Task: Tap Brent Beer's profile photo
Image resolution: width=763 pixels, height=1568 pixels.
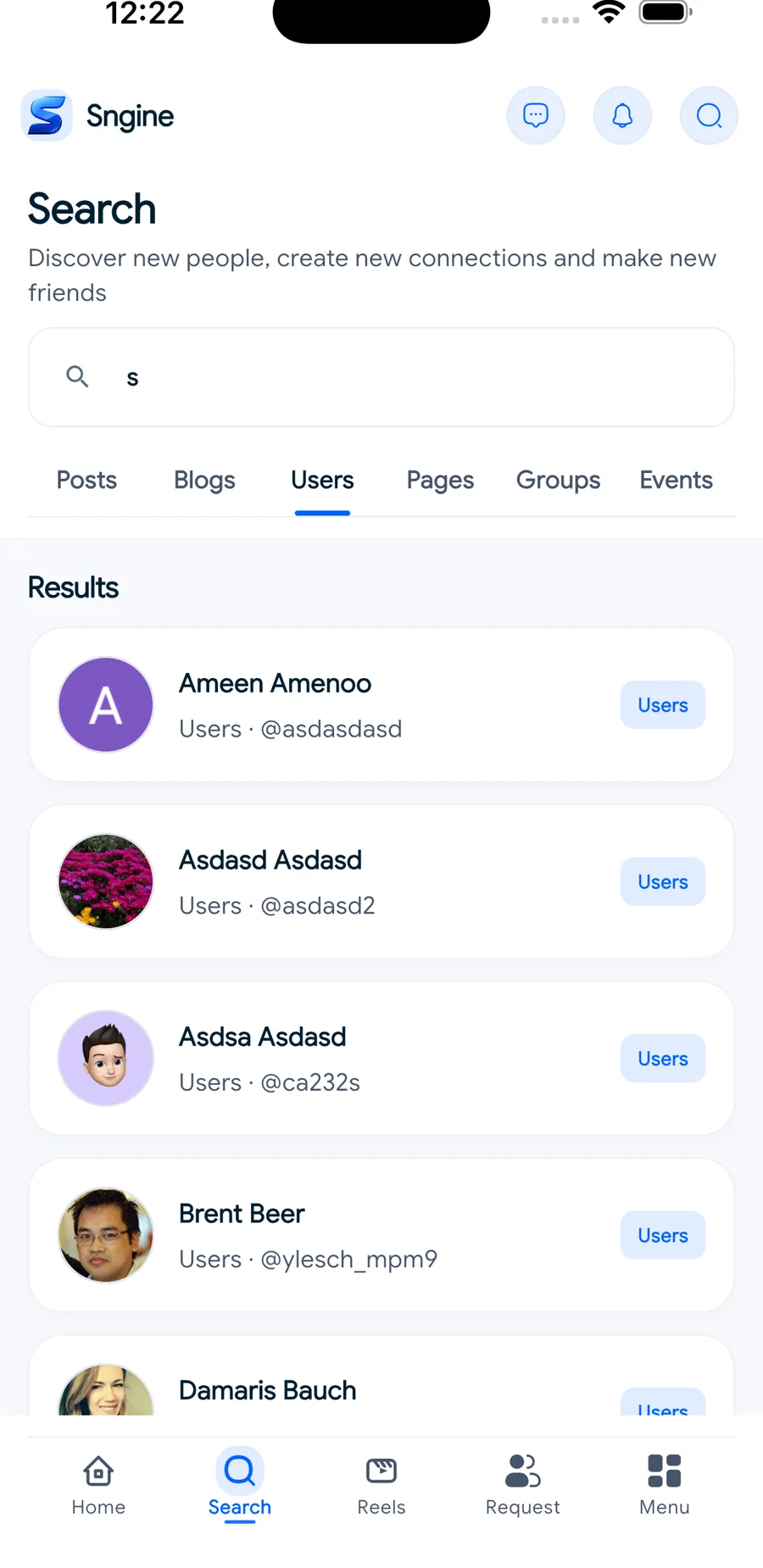Action: click(x=106, y=1235)
